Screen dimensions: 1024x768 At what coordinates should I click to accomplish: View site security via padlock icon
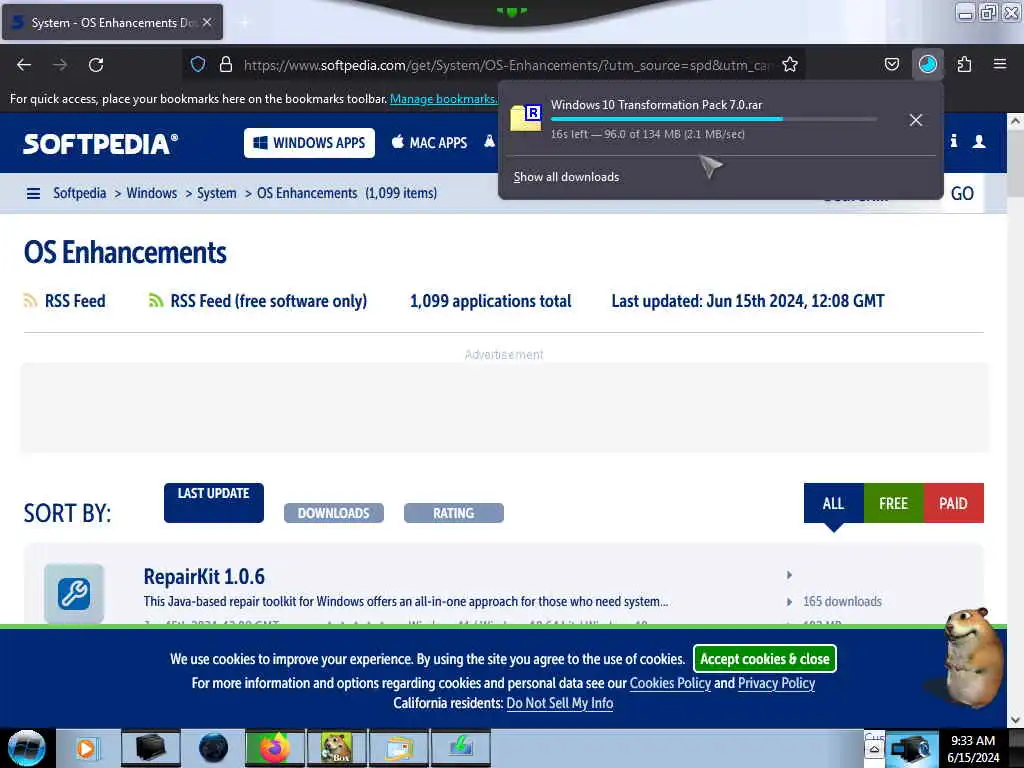click(226, 64)
